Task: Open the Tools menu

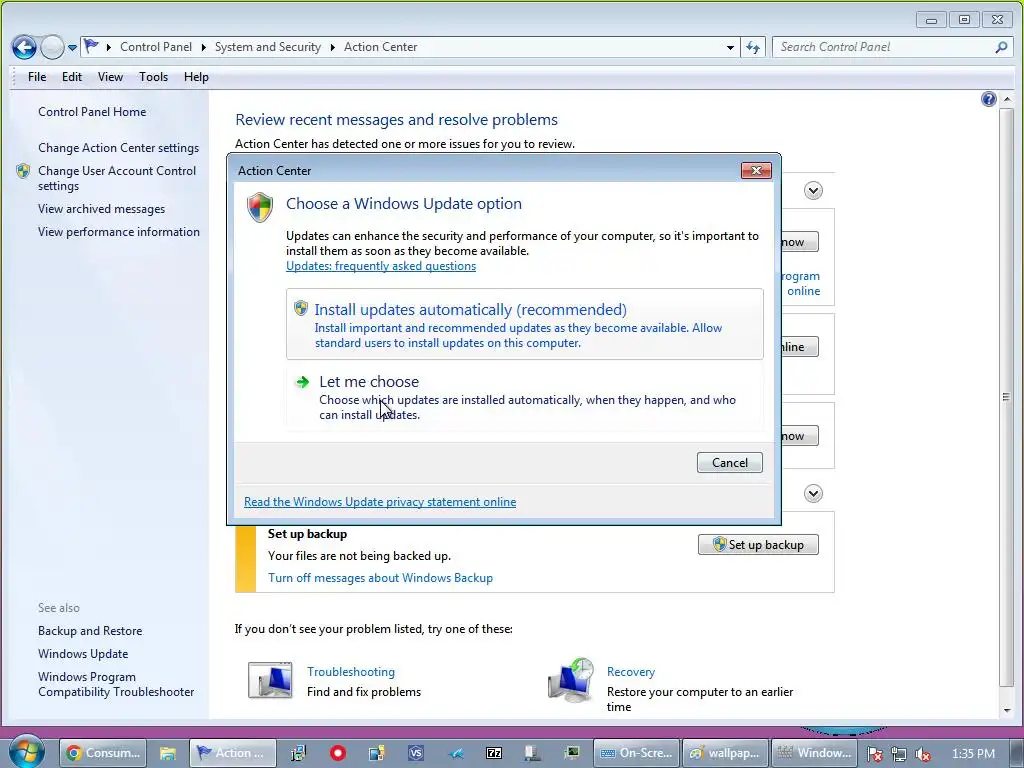Action: pos(153,77)
